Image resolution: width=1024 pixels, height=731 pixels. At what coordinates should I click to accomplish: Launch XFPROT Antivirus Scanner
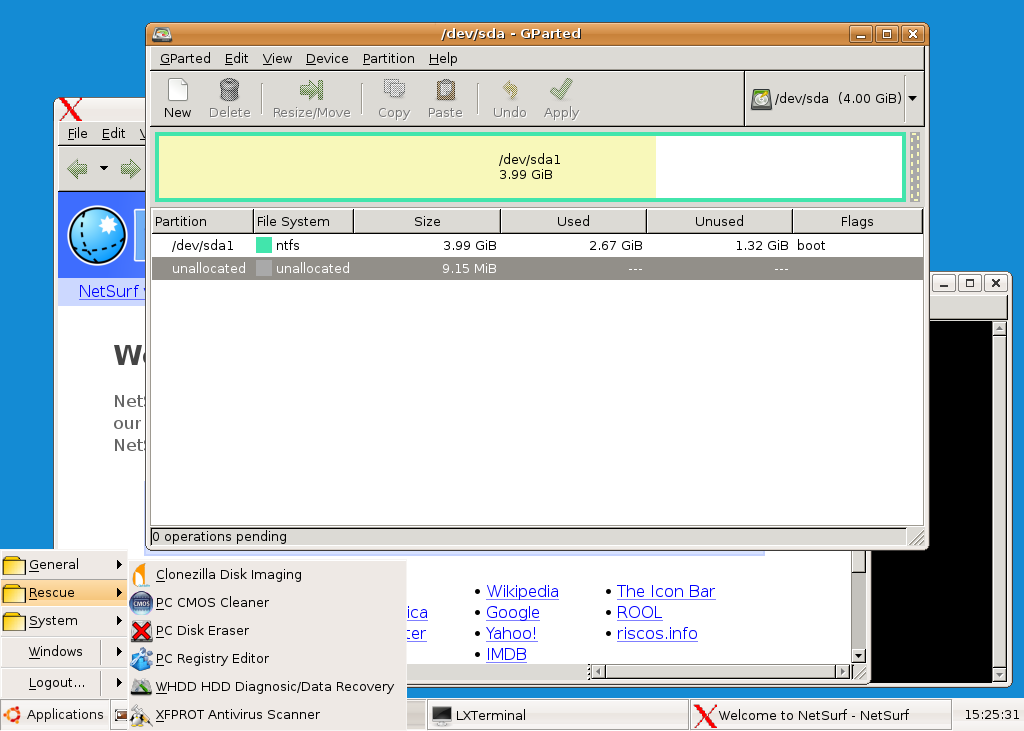(x=268, y=715)
